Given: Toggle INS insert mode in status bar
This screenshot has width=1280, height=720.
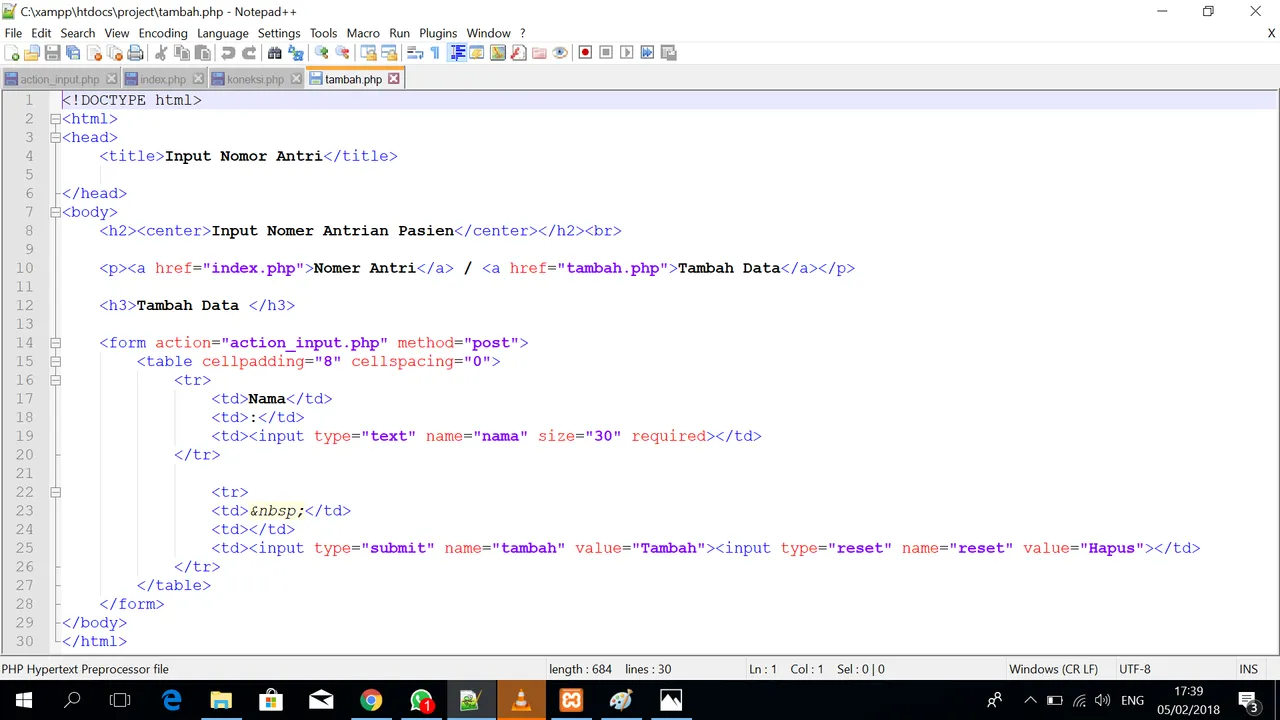Looking at the screenshot, I should [1248, 669].
